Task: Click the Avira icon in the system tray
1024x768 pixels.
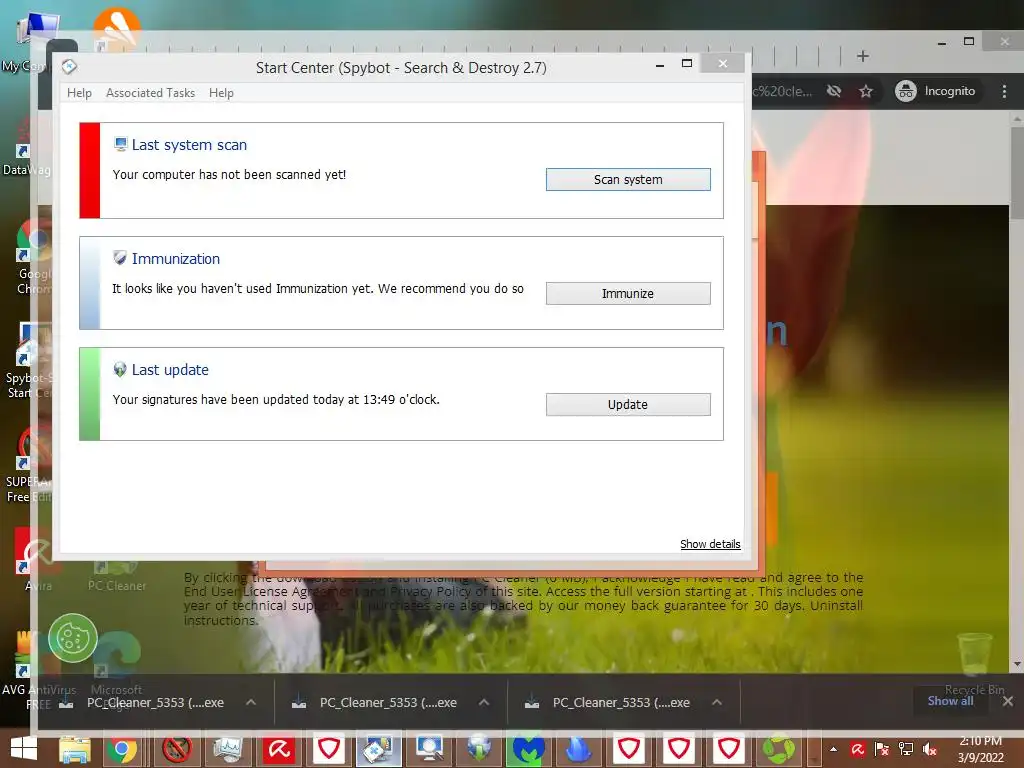Action: pos(857,749)
